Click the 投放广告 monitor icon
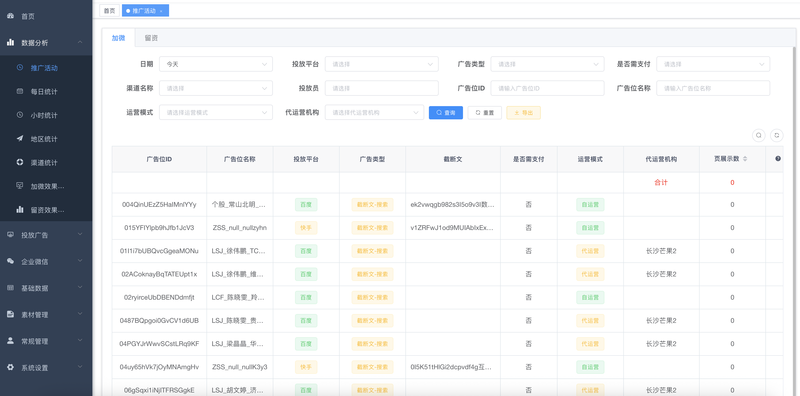This screenshot has height=396, width=800. [x=10, y=235]
